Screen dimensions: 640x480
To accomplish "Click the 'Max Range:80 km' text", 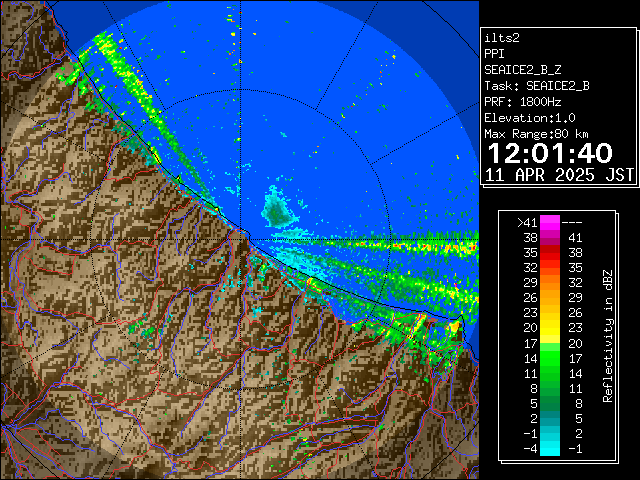I will [x=536, y=134].
